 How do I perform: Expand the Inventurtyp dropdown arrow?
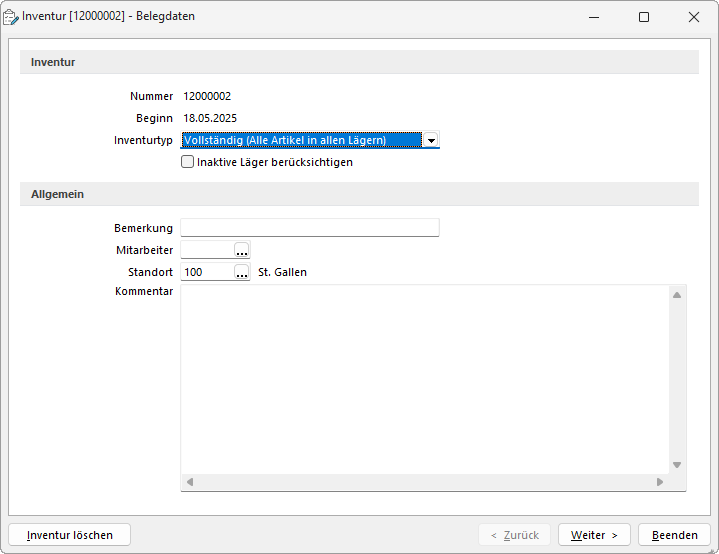[431, 140]
